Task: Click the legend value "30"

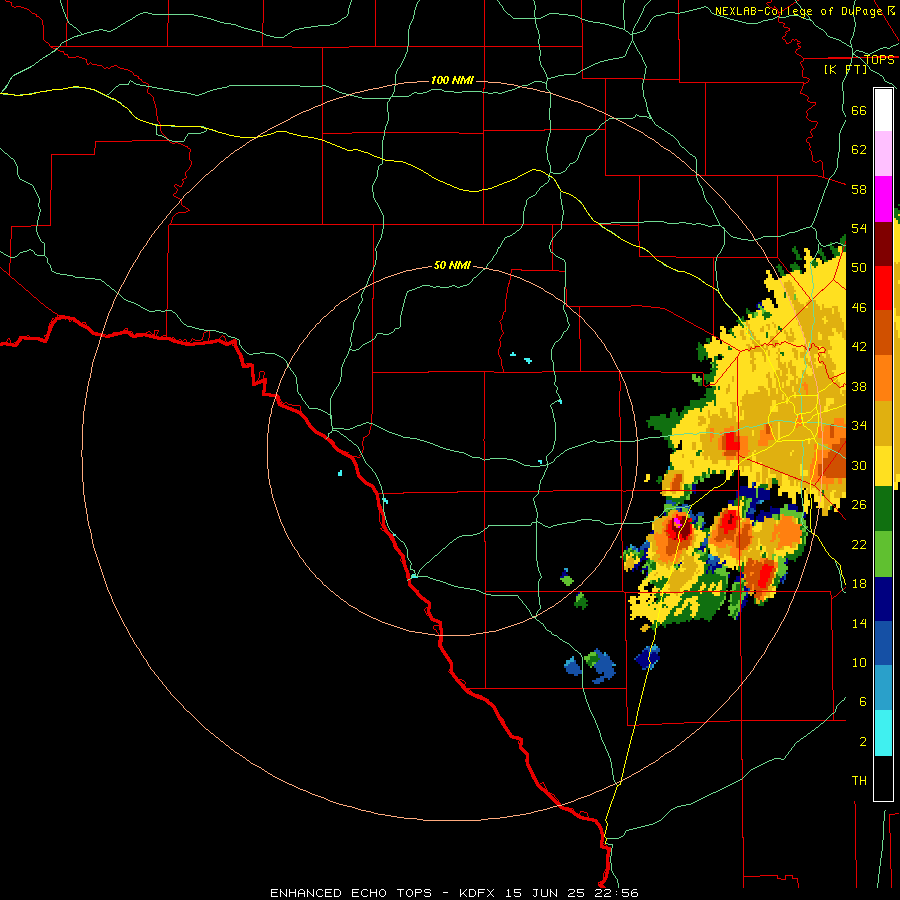Action: tap(859, 465)
